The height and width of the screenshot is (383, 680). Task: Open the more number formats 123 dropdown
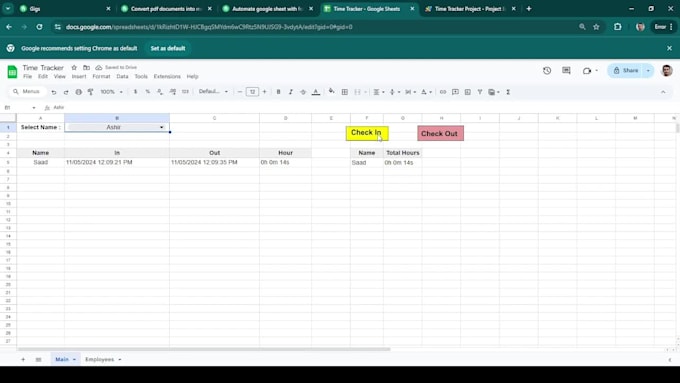click(185, 92)
